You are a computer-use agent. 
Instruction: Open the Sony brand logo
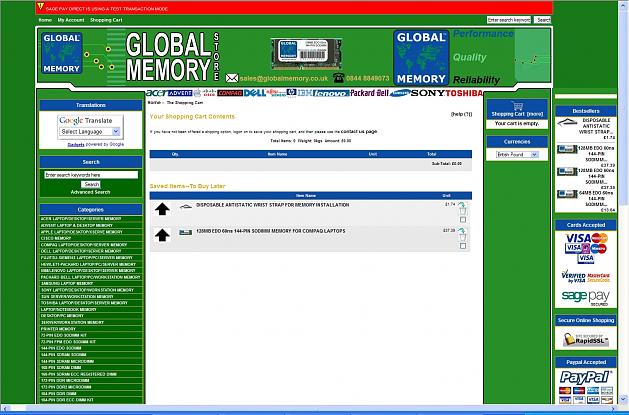427,93
